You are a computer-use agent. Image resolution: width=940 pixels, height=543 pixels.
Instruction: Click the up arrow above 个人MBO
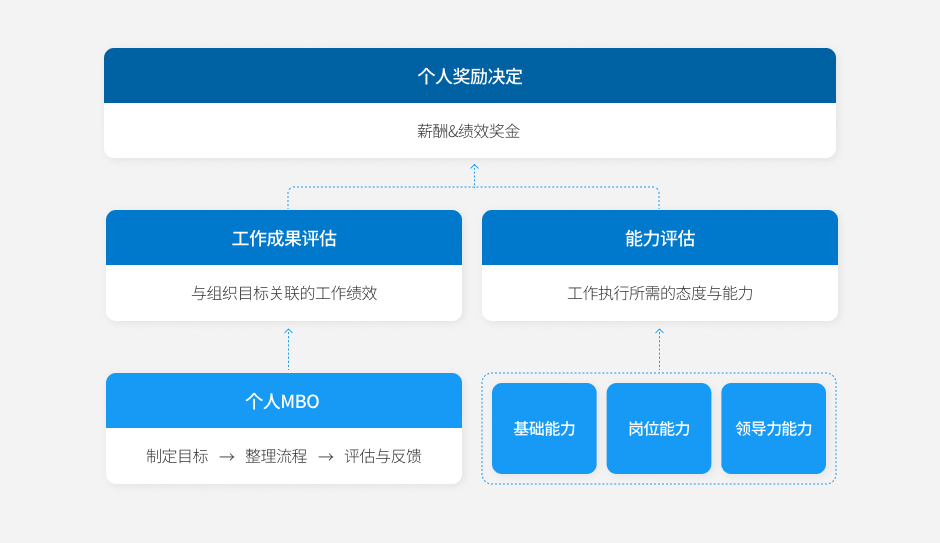(x=288, y=334)
